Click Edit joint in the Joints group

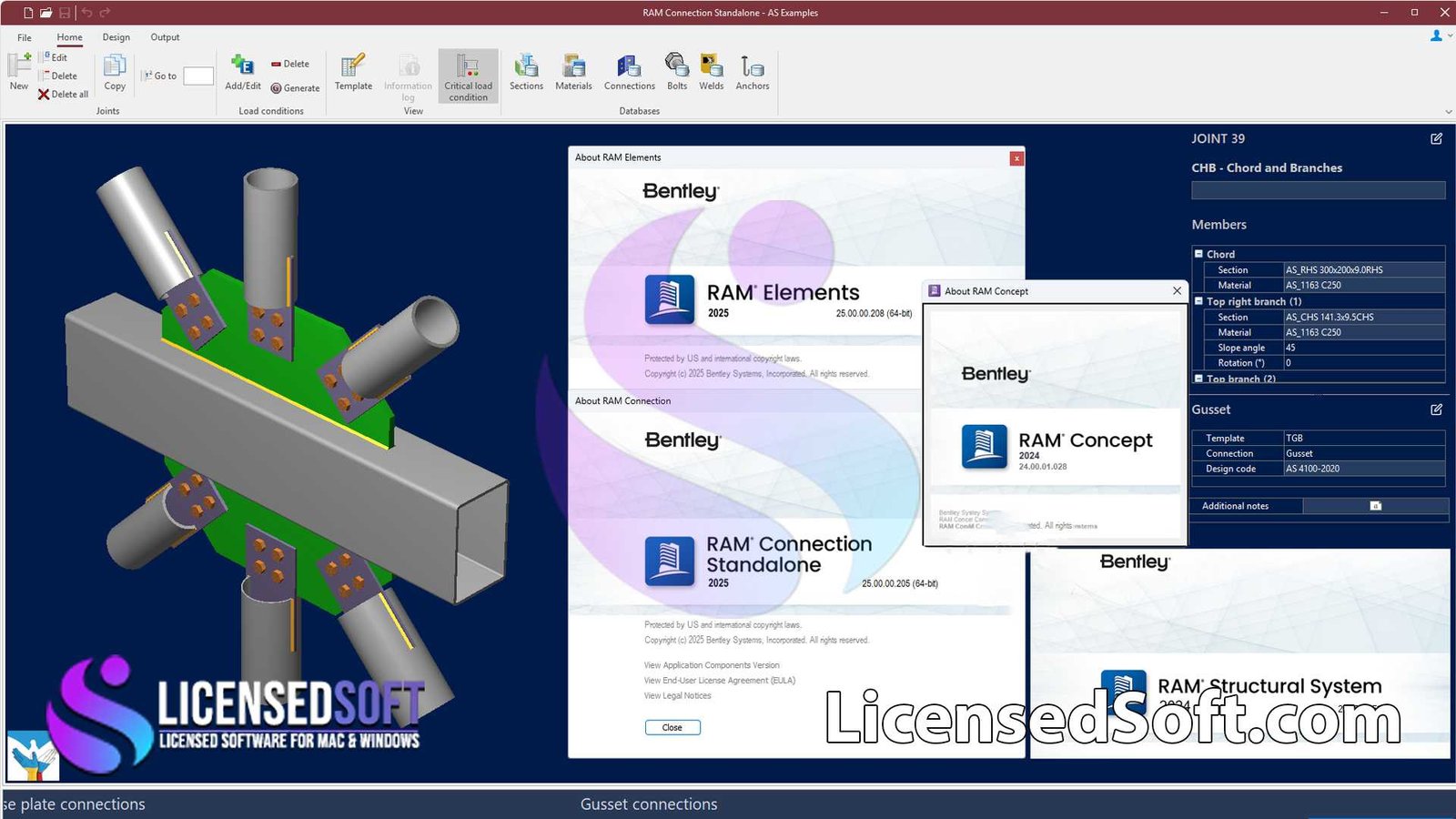pos(56,57)
